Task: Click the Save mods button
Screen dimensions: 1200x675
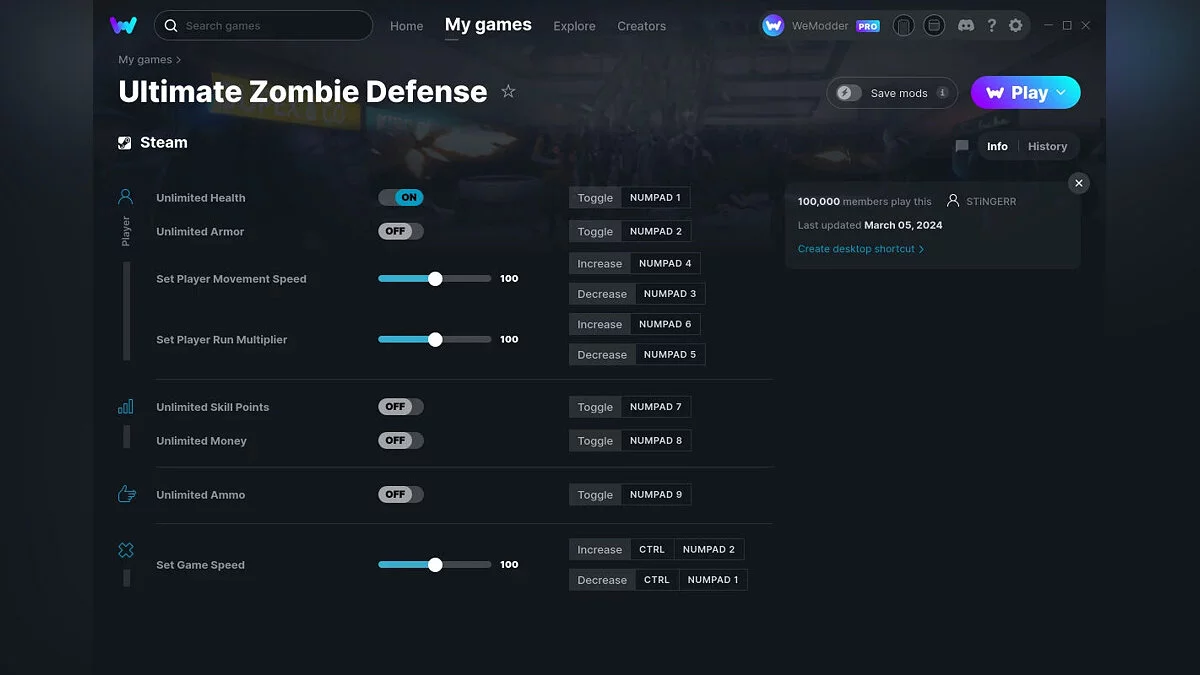Action: pyautogui.click(x=890, y=92)
